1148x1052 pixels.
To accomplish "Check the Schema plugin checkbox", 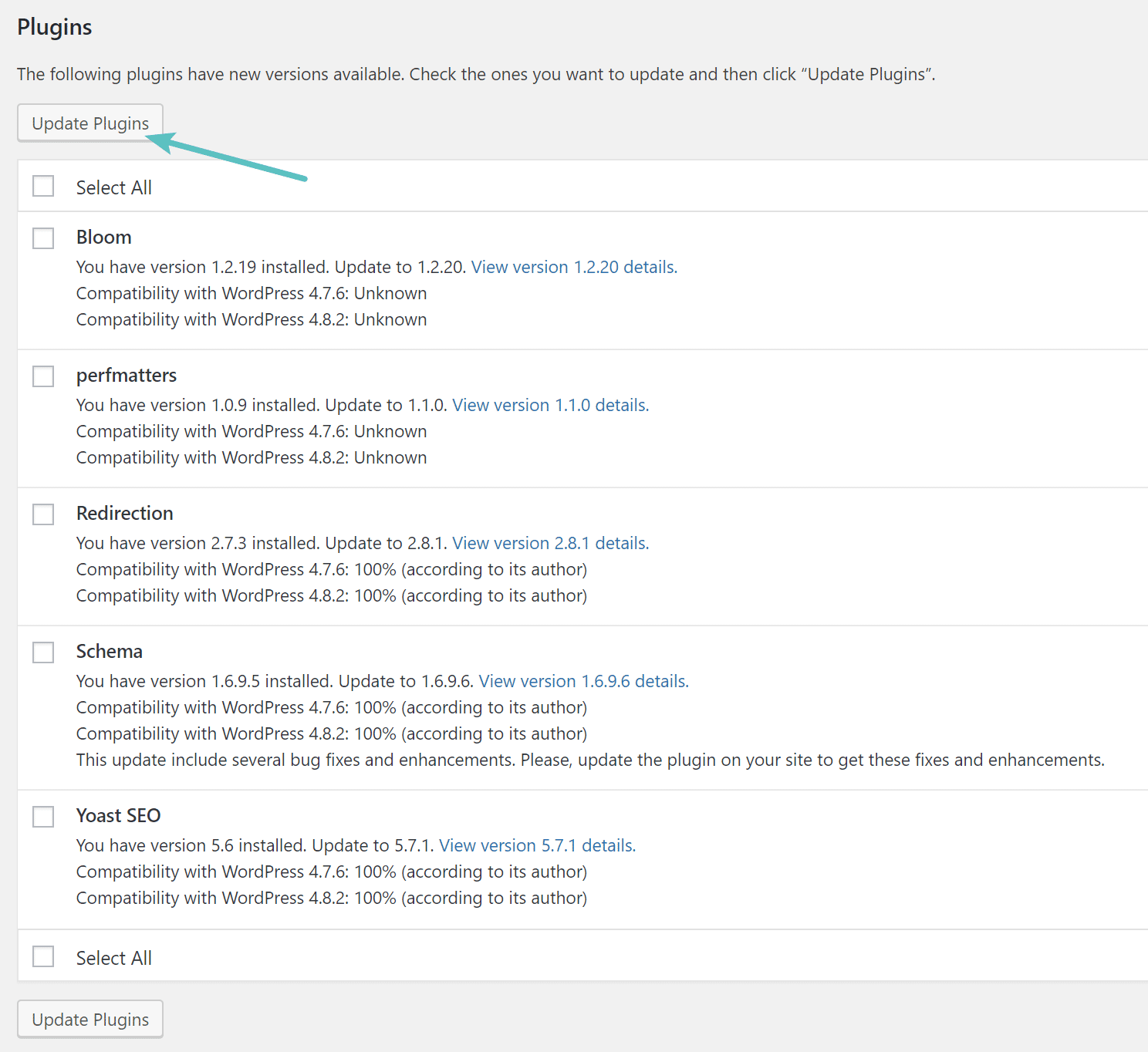I will pyautogui.click(x=42, y=652).
